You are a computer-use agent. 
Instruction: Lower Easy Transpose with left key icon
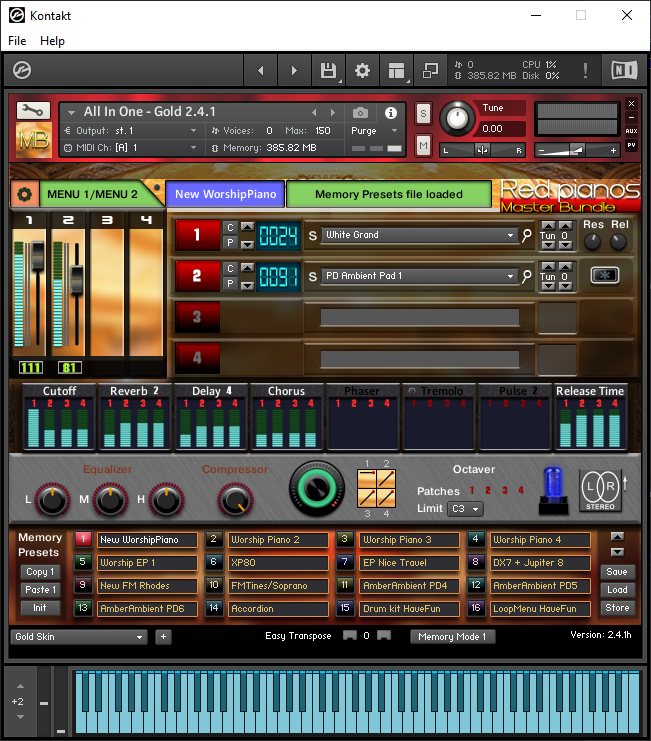point(350,636)
